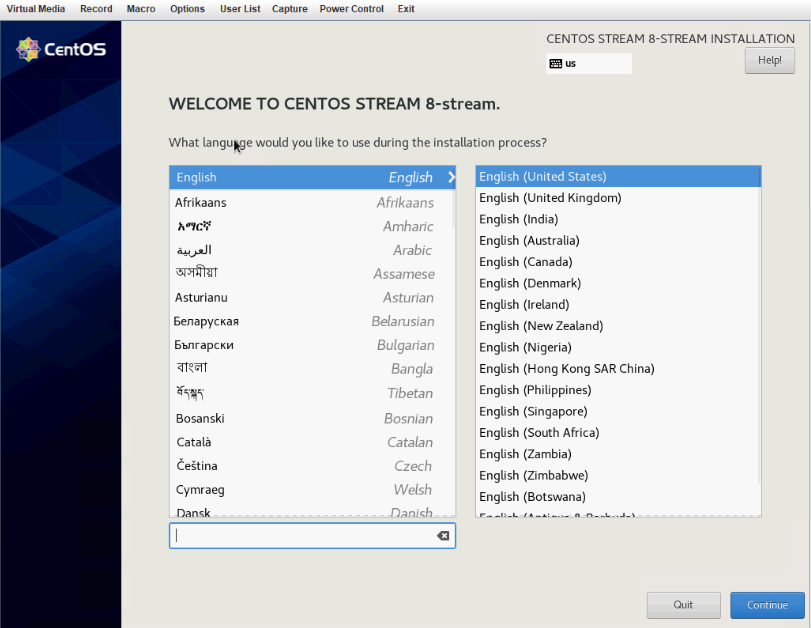The height and width of the screenshot is (628, 811).
Task: Click the CentOS logo in the sidebar
Action: coord(61,50)
